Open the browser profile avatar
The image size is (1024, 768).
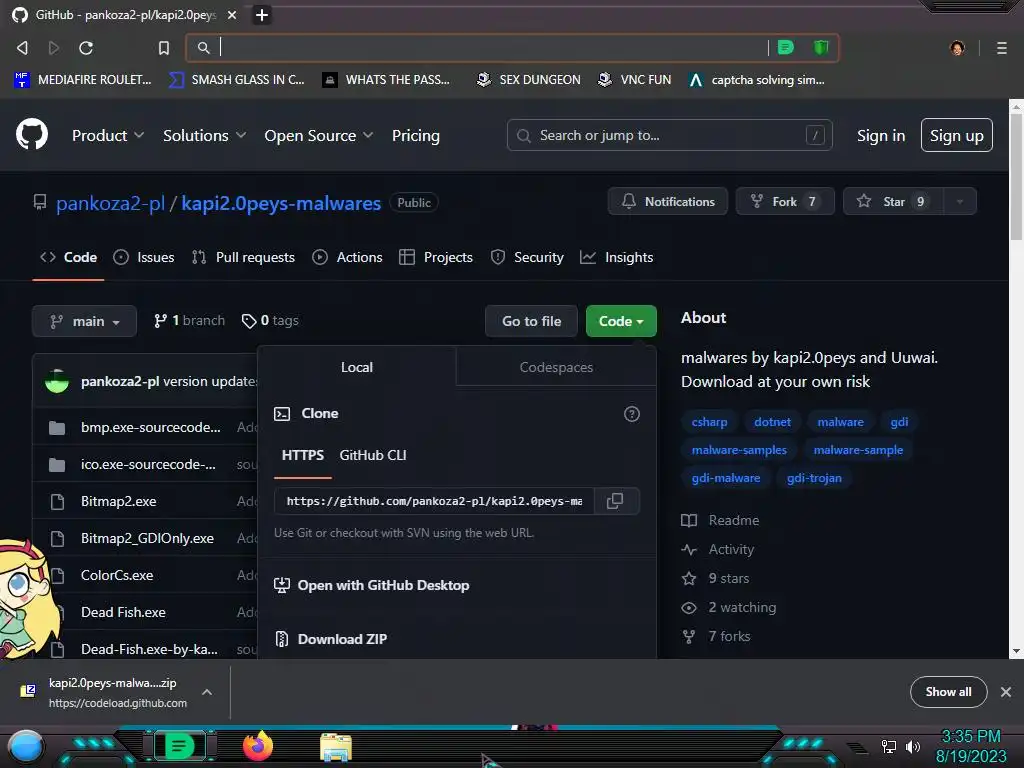point(957,48)
